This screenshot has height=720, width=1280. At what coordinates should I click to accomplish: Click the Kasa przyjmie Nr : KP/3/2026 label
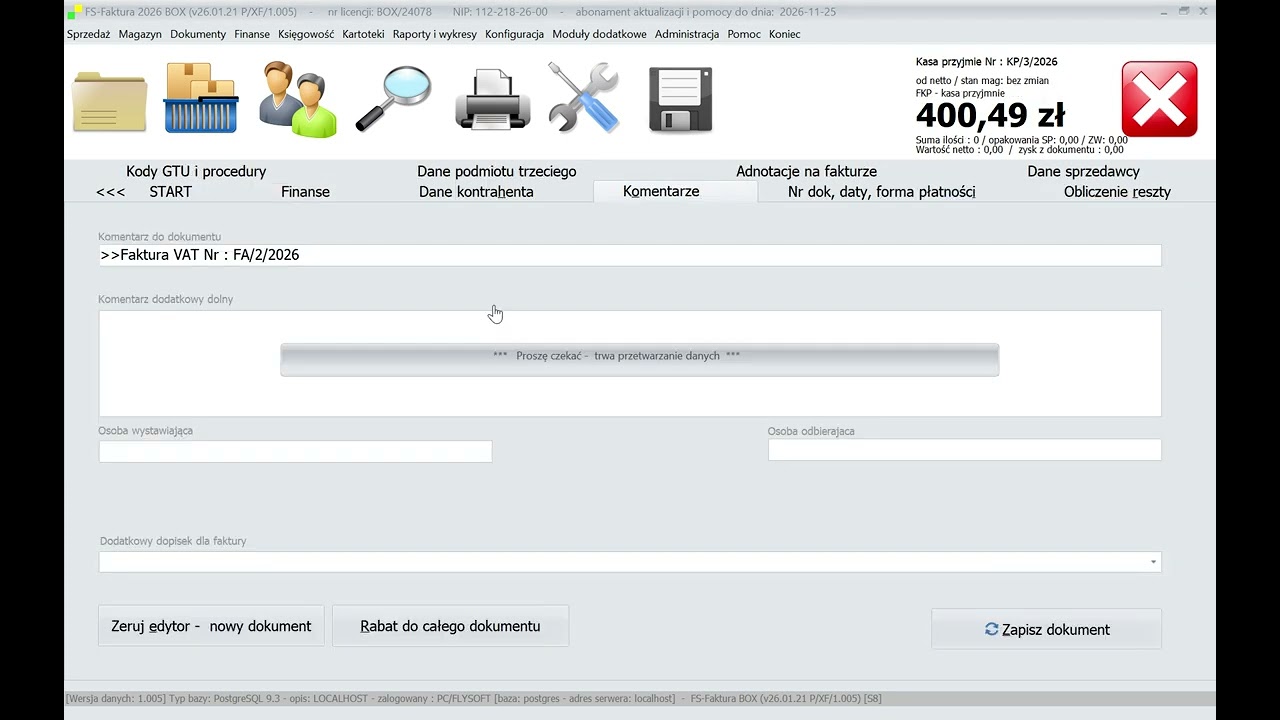[x=986, y=62]
